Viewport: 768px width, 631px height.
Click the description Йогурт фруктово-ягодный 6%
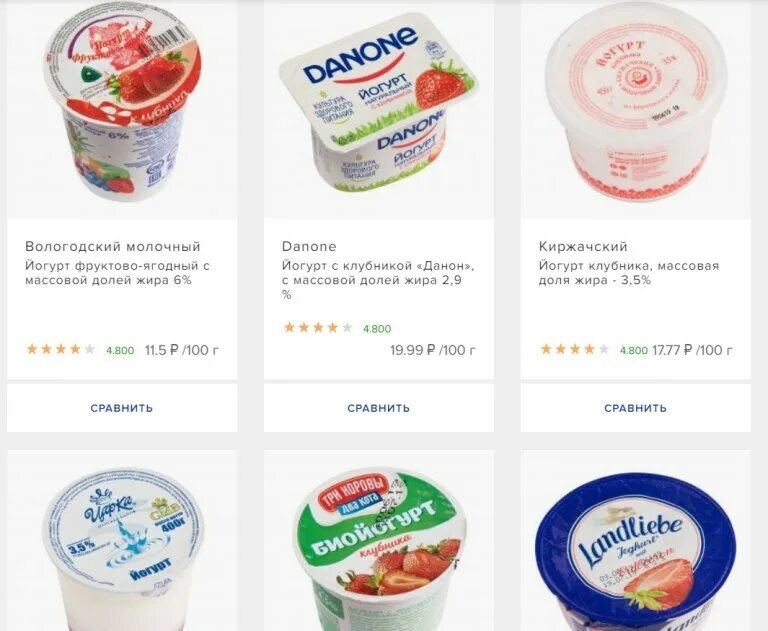pos(118,273)
